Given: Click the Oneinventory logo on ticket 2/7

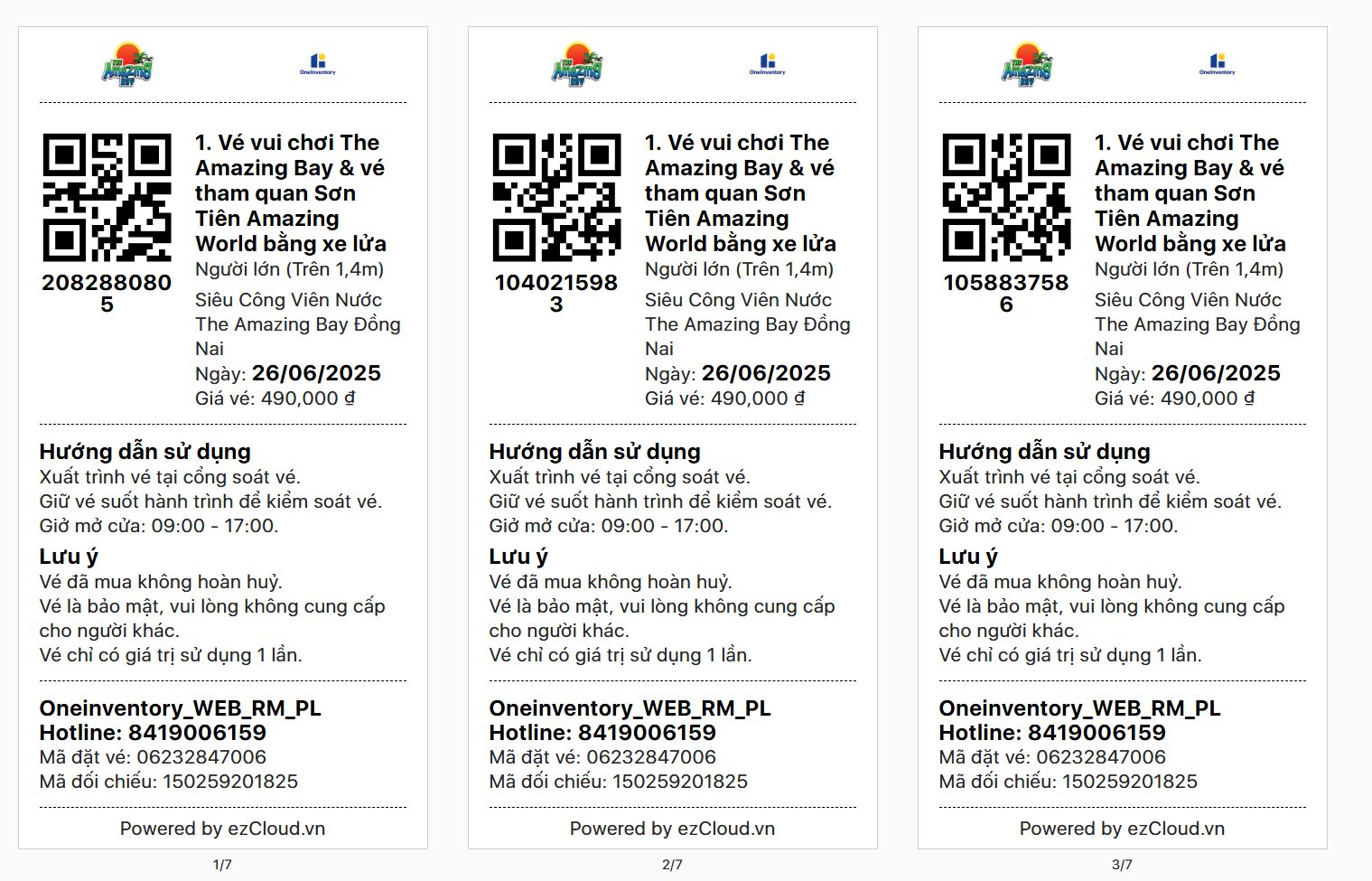Looking at the screenshot, I should (767, 64).
